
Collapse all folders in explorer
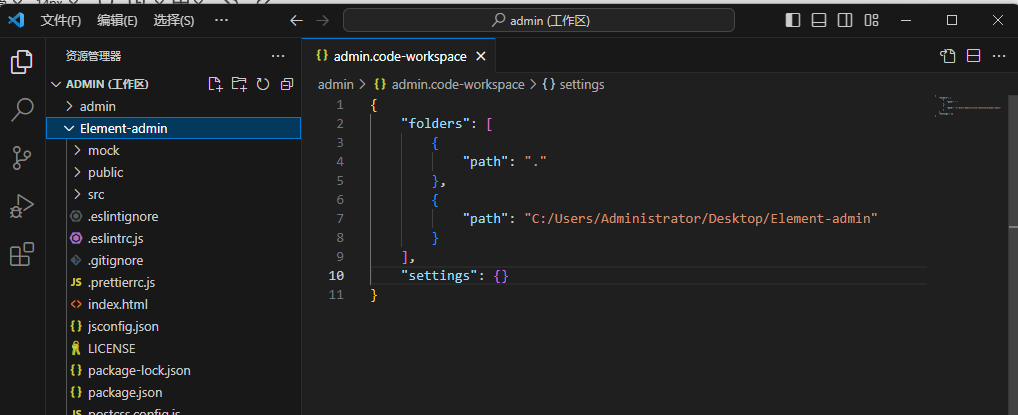point(287,84)
